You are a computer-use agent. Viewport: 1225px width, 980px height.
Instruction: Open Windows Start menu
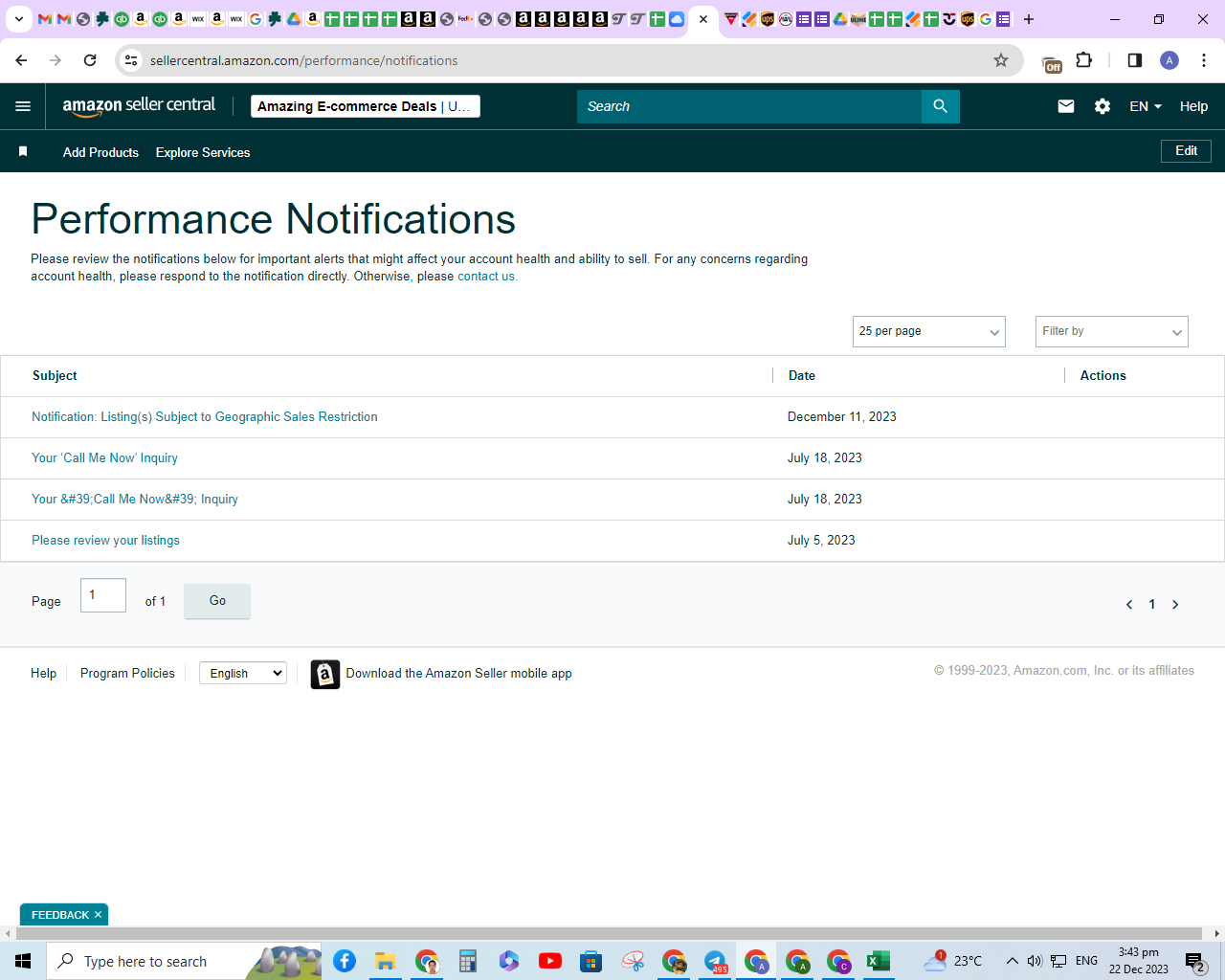(23, 961)
